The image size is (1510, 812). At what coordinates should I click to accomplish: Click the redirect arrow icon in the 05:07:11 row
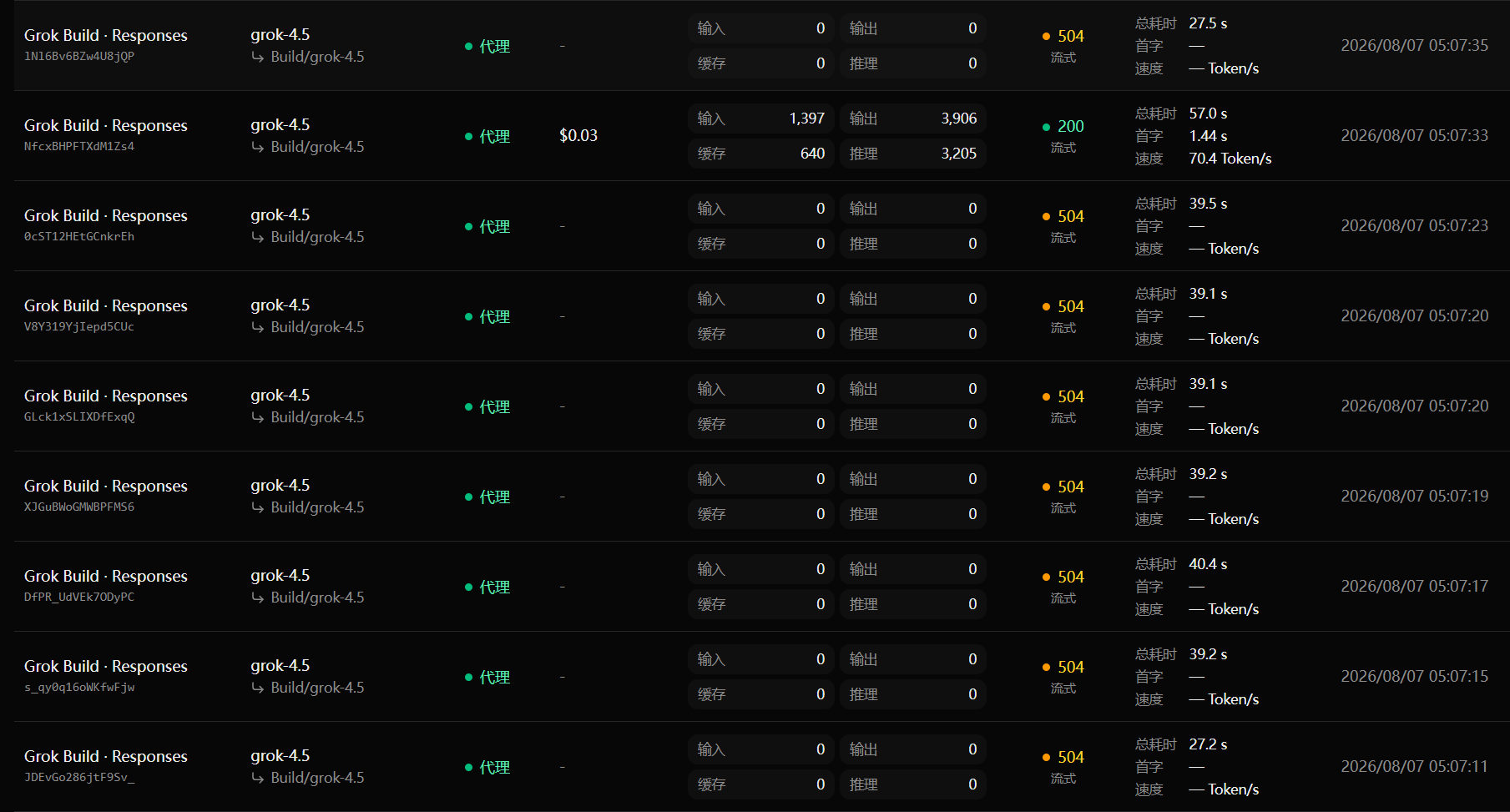(x=258, y=779)
